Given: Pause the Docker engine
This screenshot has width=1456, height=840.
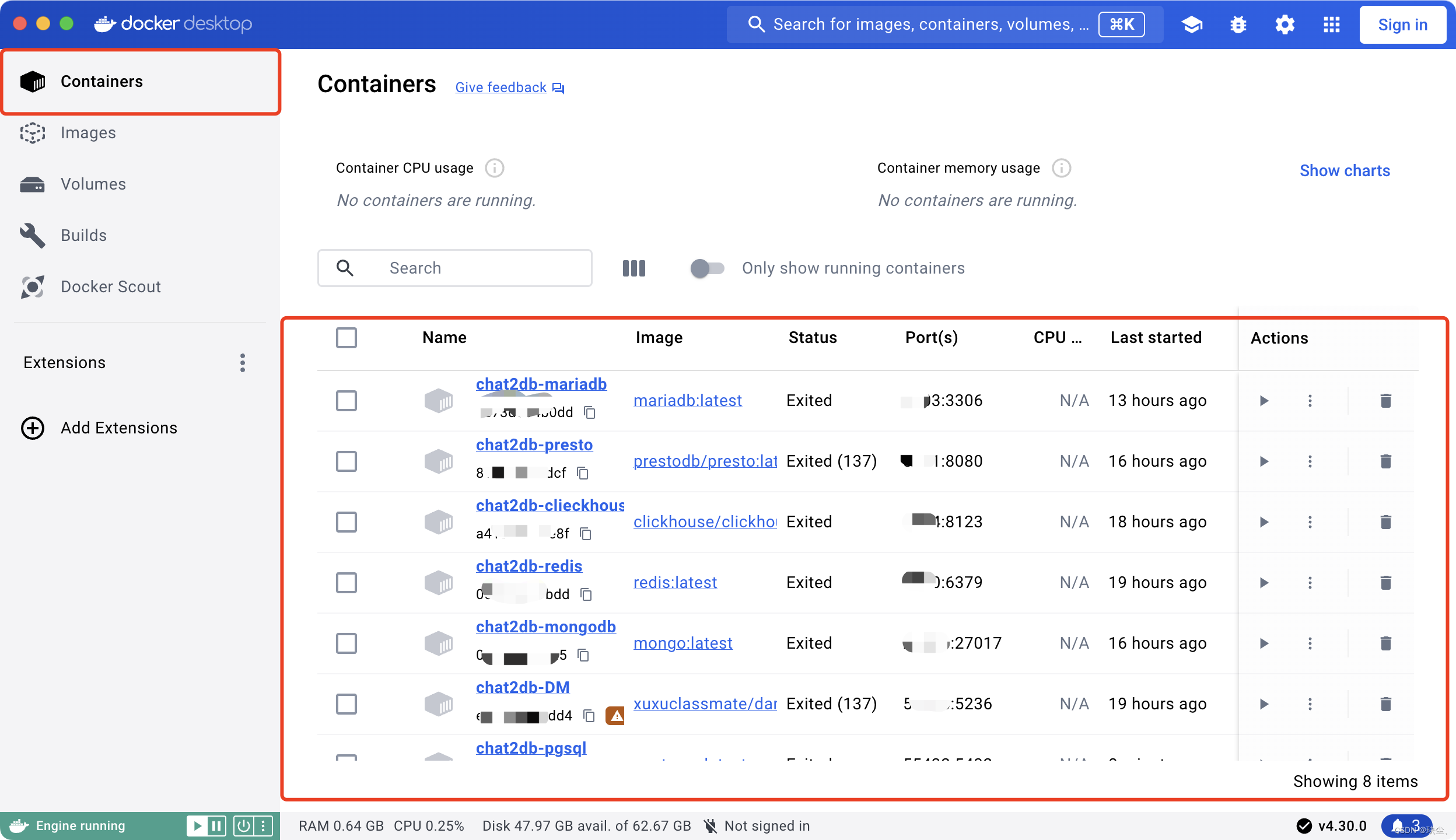Looking at the screenshot, I should coord(216,826).
